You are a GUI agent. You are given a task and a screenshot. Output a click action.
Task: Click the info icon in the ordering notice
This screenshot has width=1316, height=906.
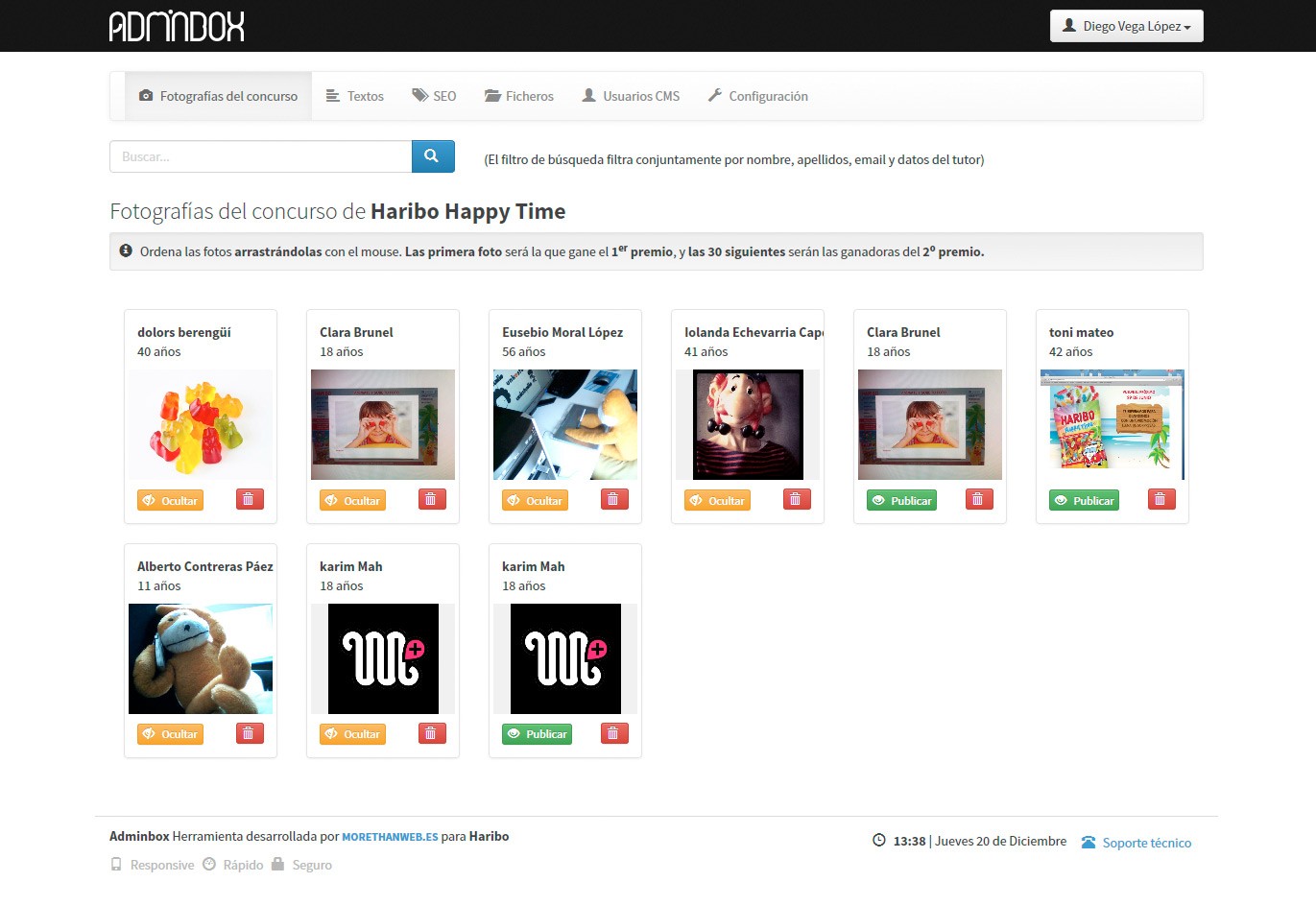coord(126,250)
